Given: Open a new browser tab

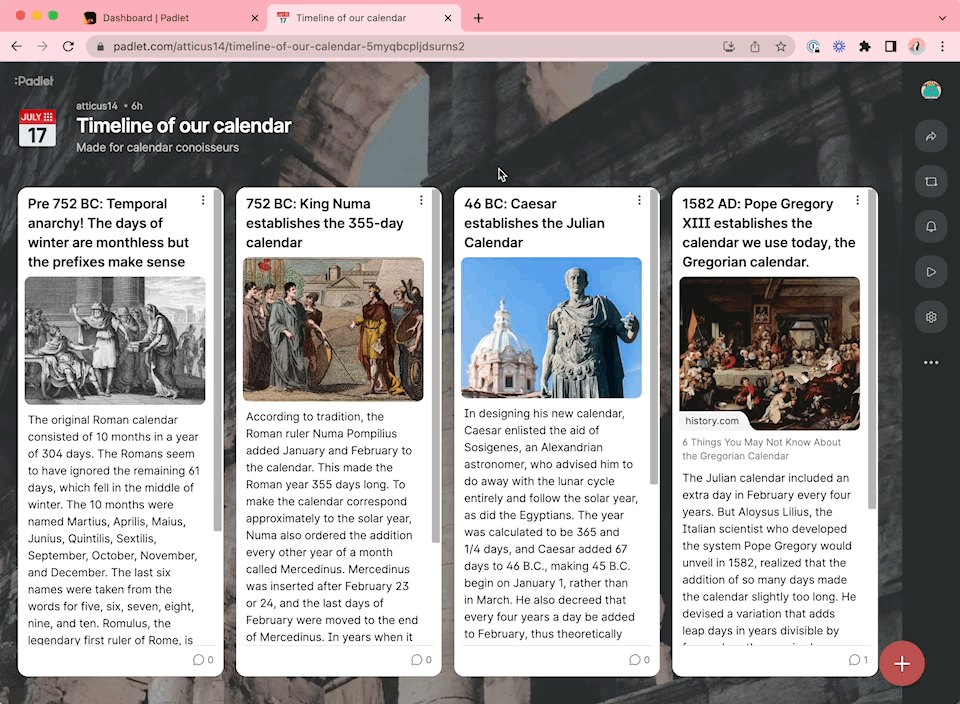Looking at the screenshot, I should pos(478,18).
